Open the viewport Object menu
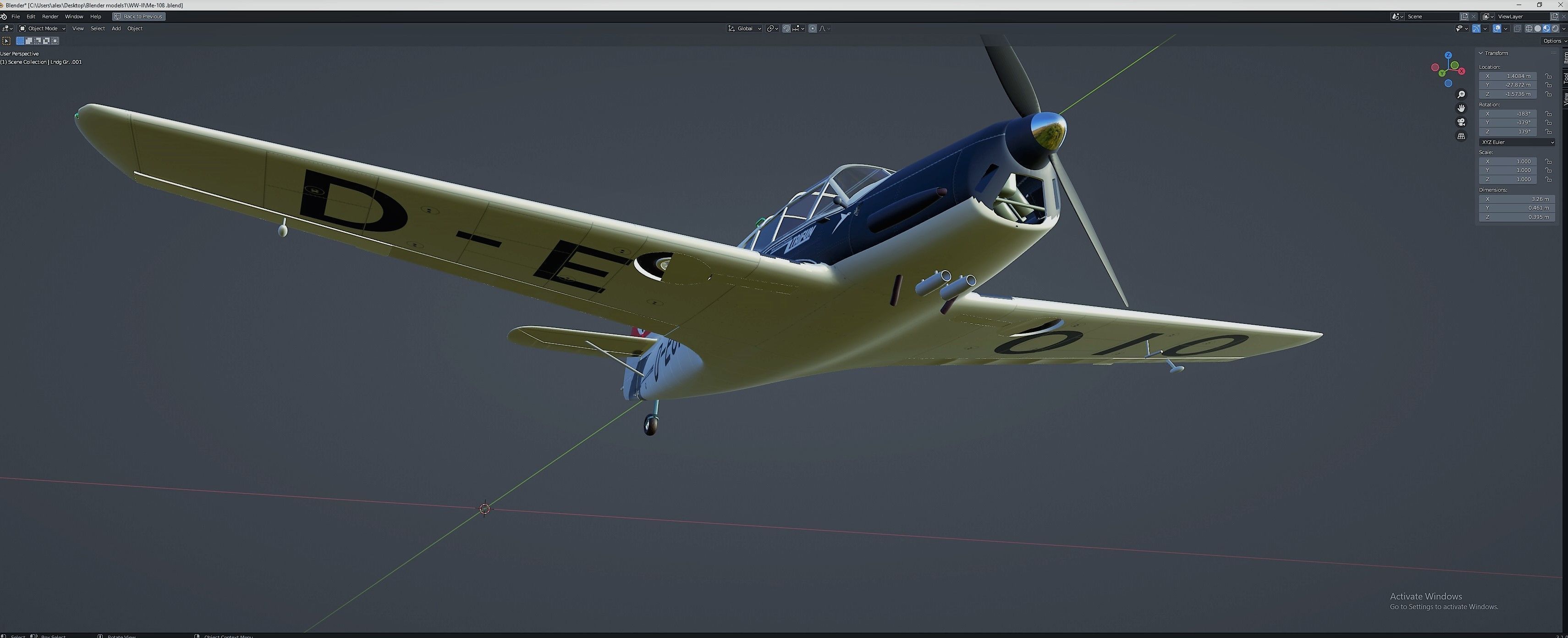 point(135,28)
